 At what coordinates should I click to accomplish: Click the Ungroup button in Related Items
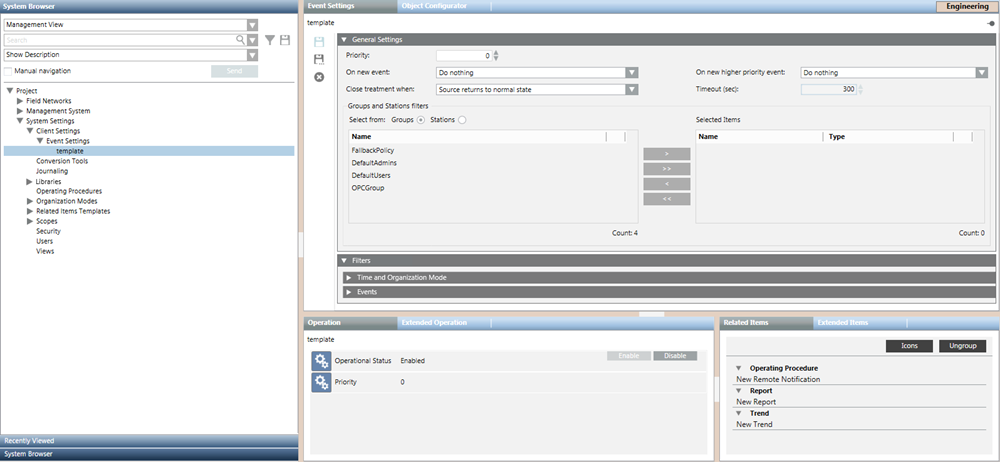tap(963, 346)
